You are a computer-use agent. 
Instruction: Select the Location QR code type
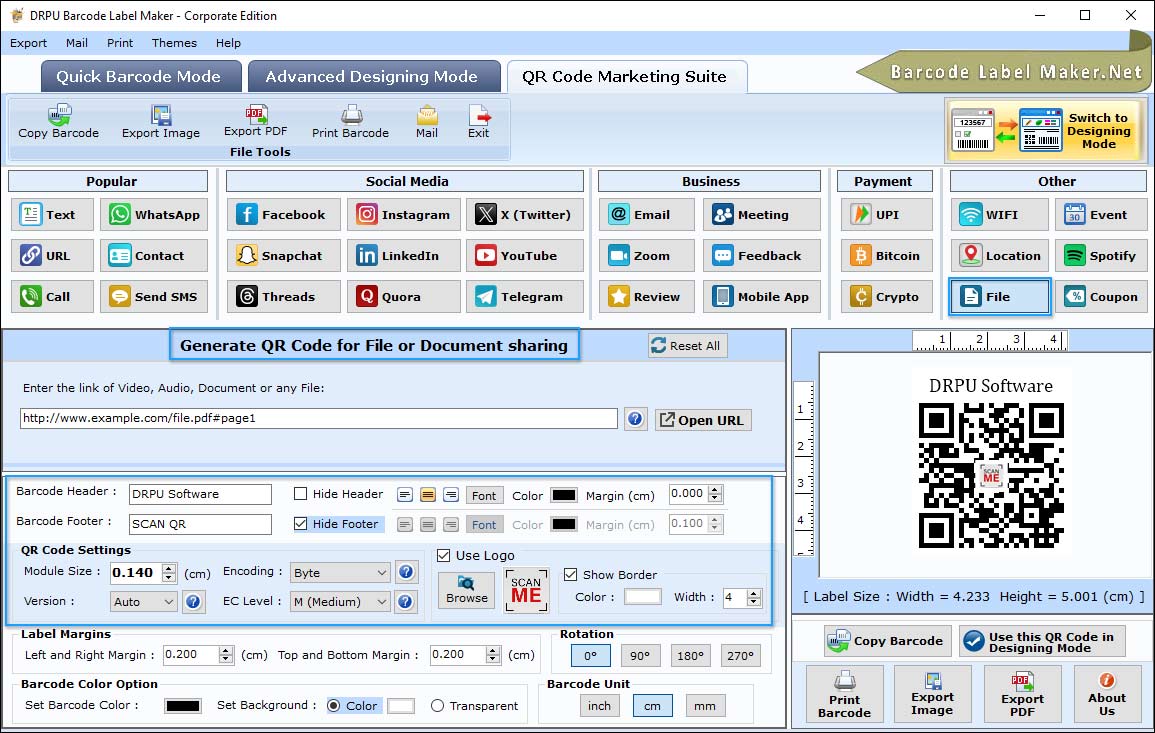(1000, 256)
